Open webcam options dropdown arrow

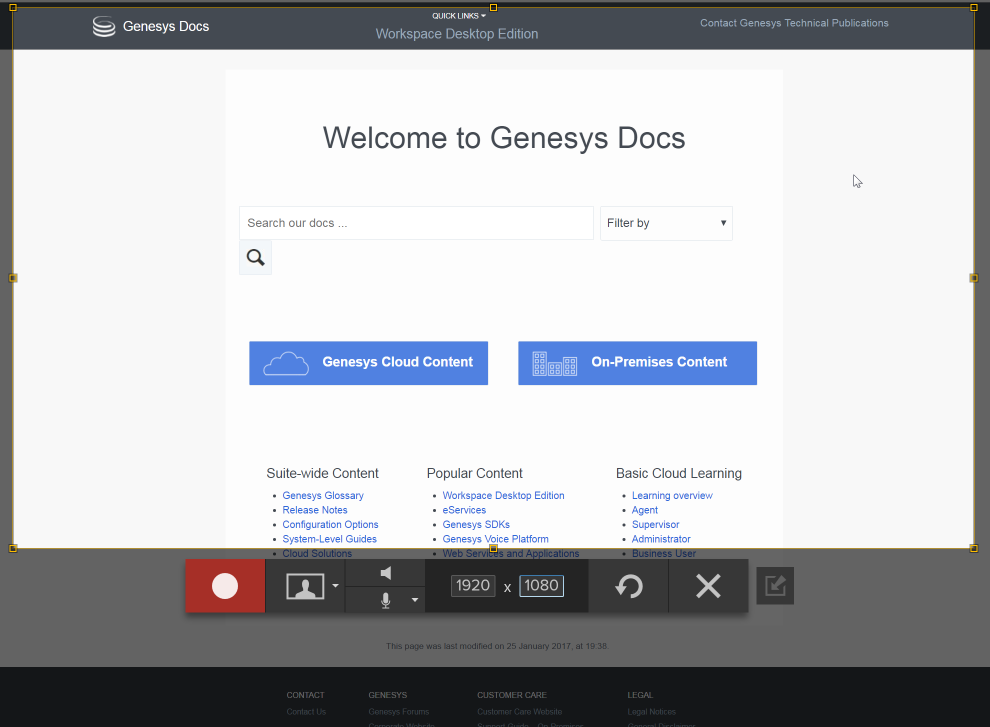coord(336,586)
